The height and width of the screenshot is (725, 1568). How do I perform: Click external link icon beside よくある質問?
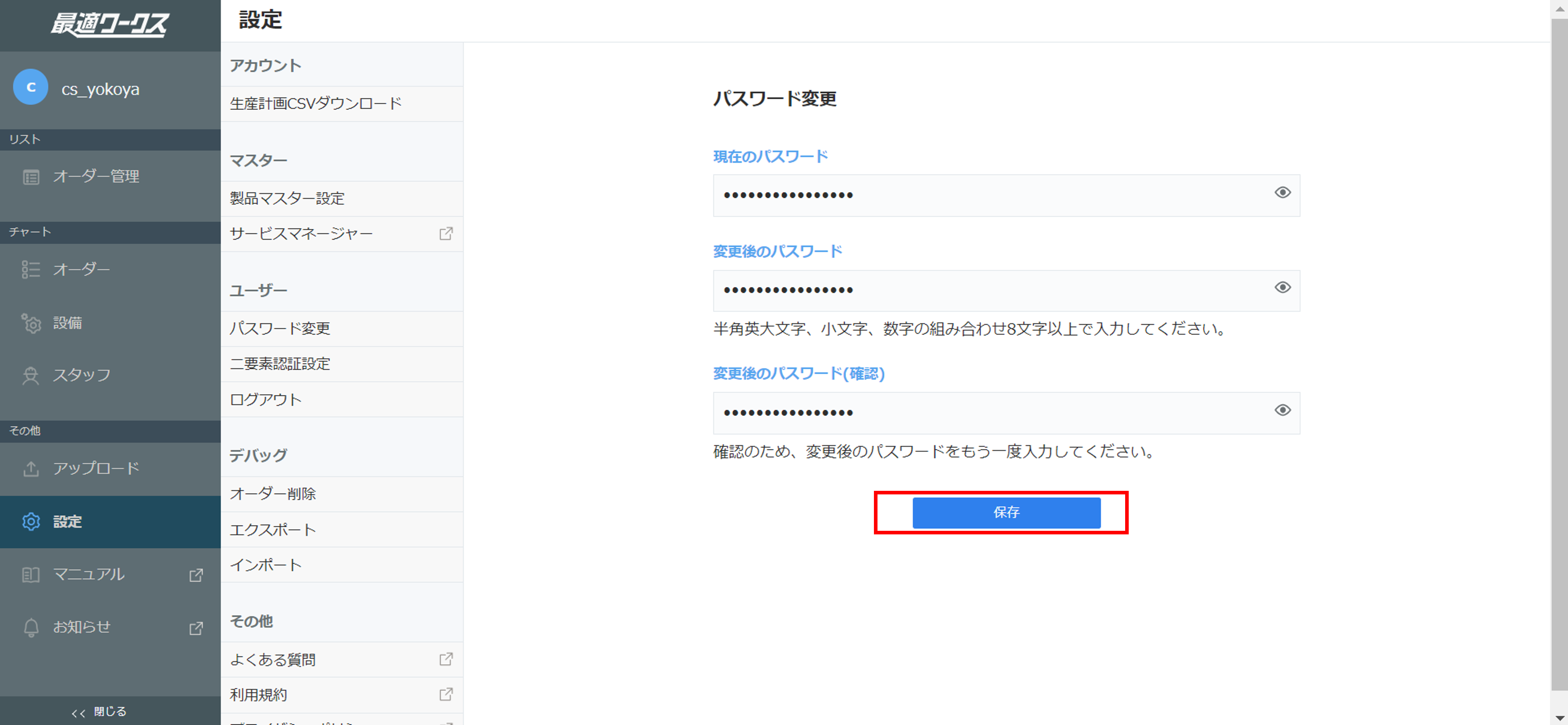(446, 659)
